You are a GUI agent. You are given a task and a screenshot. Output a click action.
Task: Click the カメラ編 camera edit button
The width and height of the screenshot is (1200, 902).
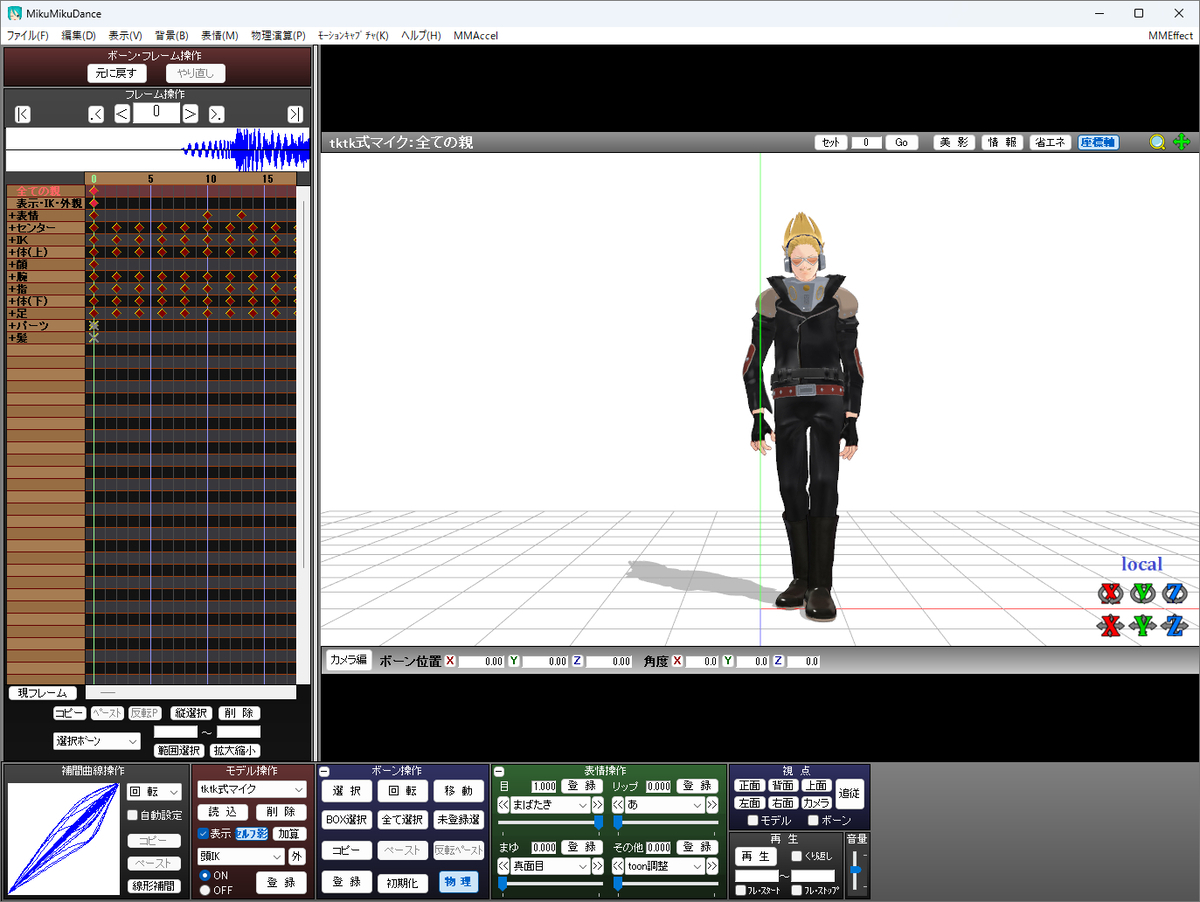(x=348, y=660)
